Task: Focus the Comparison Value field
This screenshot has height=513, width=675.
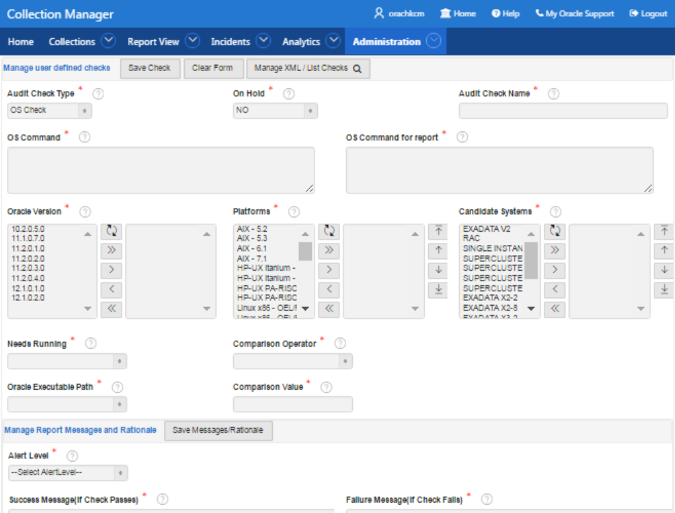Action: [293, 404]
